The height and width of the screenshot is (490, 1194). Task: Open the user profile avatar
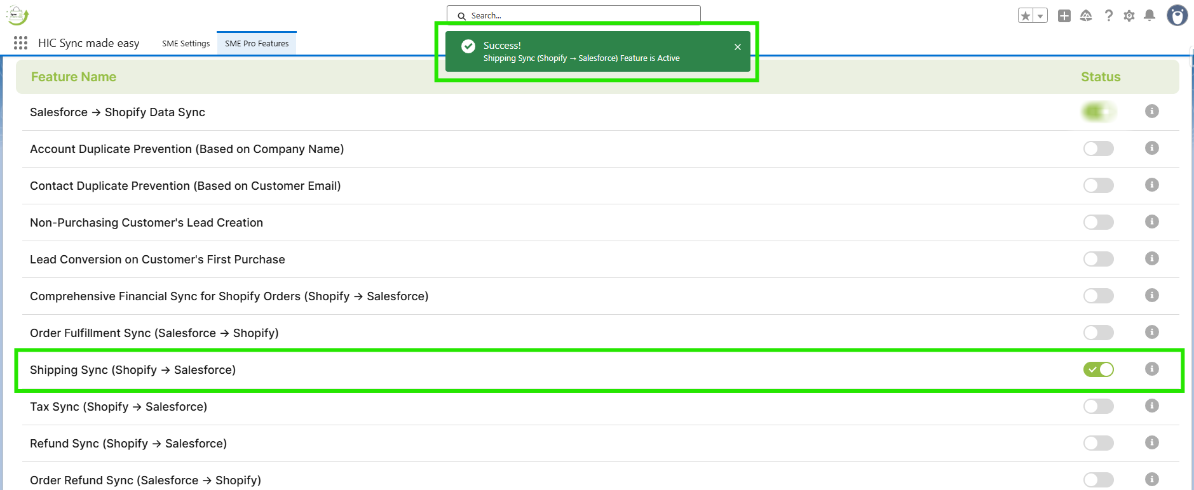tap(1177, 15)
